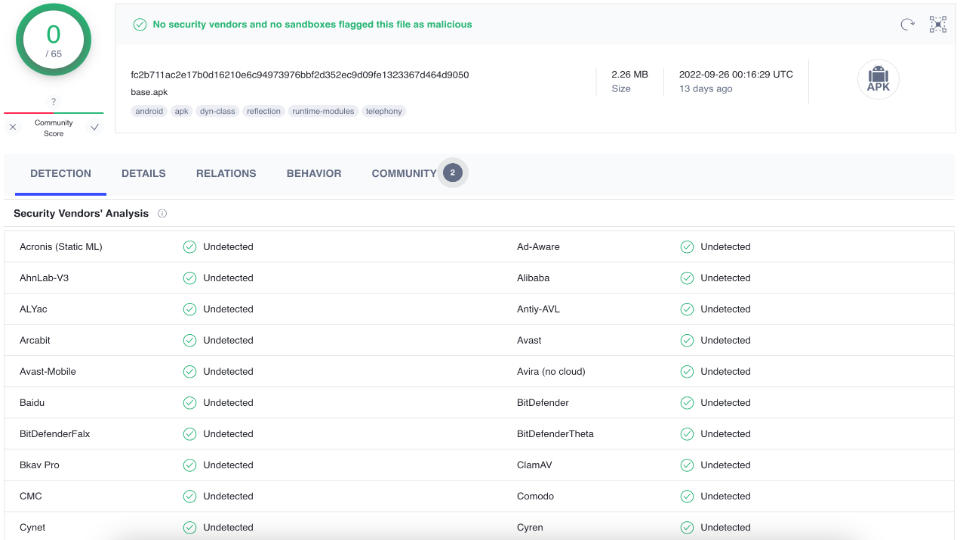Click Arcabit undetected check icon
The height and width of the screenshot is (540, 960).
[x=190, y=340]
